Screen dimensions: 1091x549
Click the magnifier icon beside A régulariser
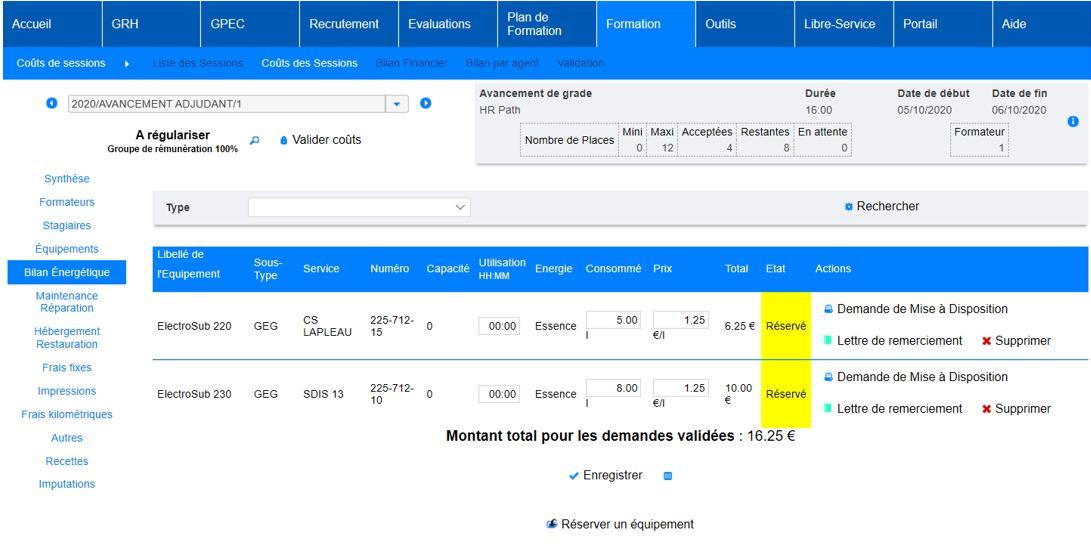coord(254,141)
